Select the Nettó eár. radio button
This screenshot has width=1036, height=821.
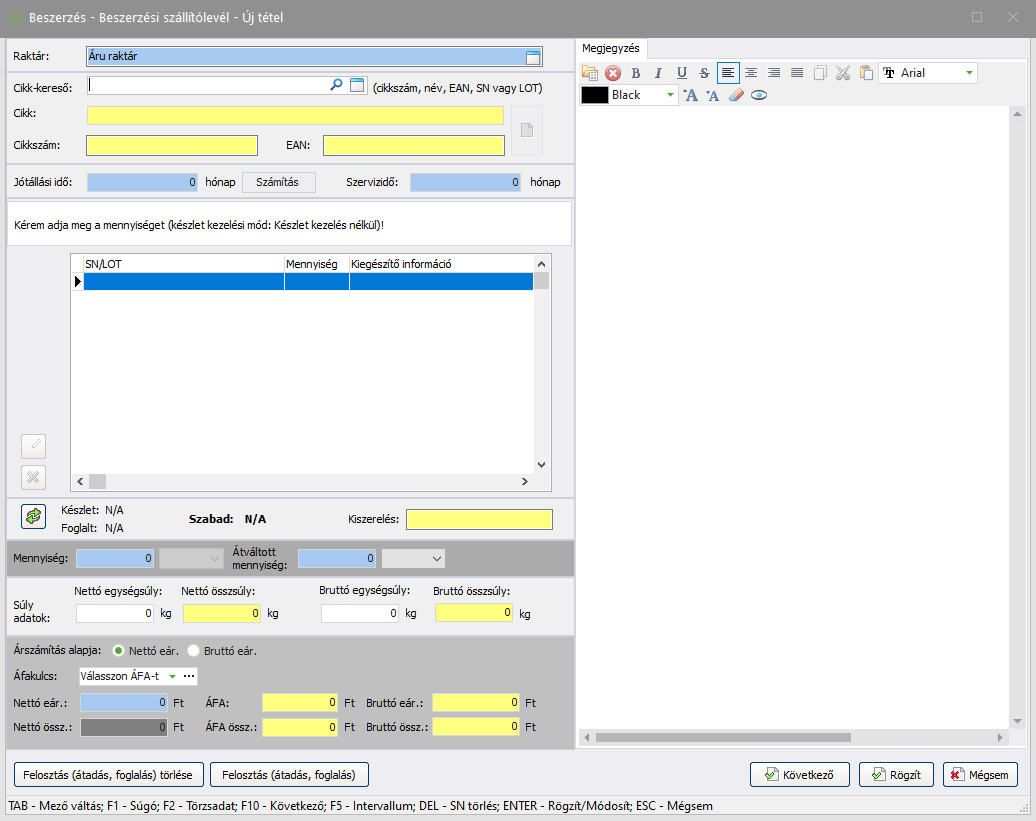[119, 651]
